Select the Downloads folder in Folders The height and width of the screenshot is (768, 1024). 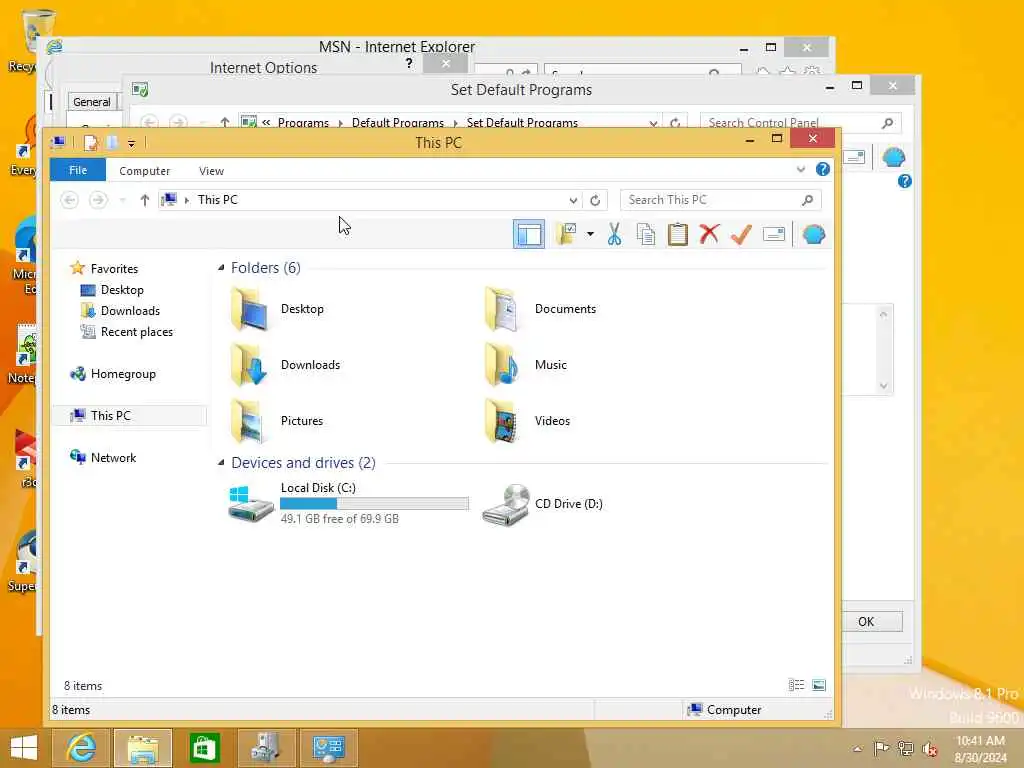tap(285, 365)
